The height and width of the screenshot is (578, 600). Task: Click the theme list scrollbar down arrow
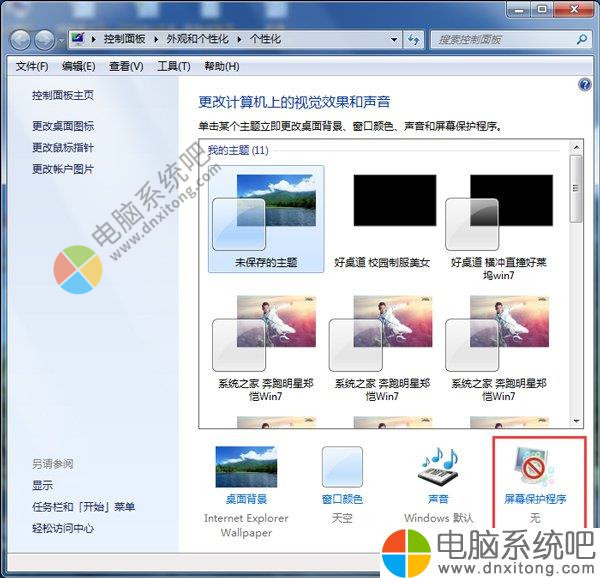(575, 420)
